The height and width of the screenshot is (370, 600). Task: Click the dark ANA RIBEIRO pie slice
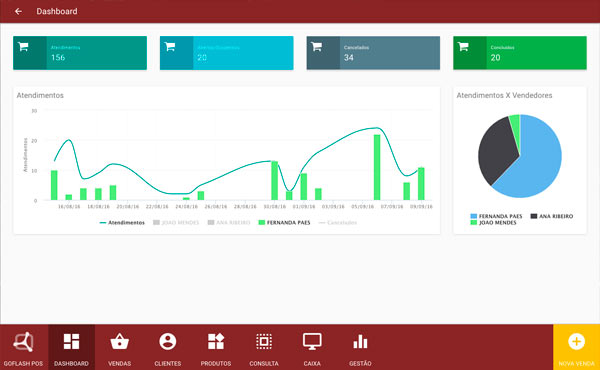(496, 151)
